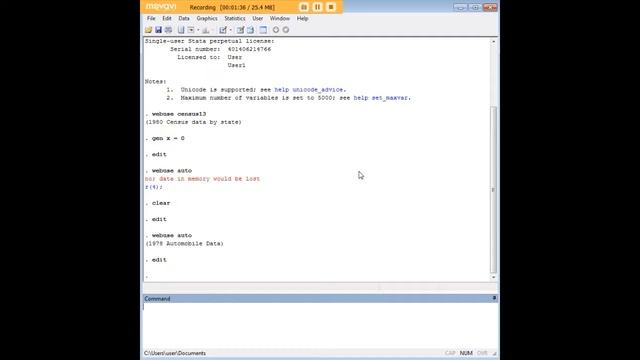The height and width of the screenshot is (360, 640).
Task: Click the 'no; data in memory would be lost' error
Action: pyautogui.click(x=202, y=179)
